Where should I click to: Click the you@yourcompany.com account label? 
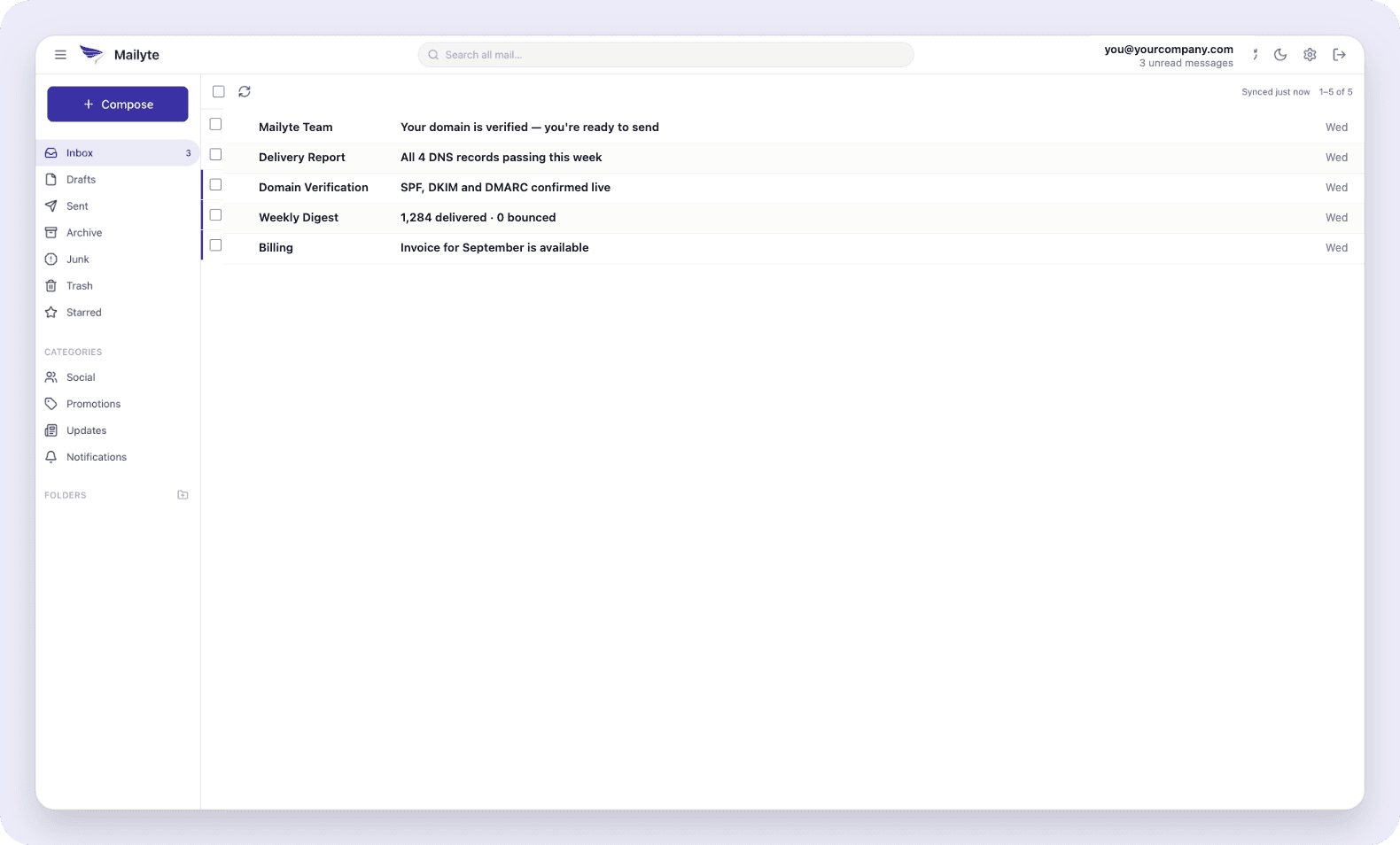tap(1169, 50)
